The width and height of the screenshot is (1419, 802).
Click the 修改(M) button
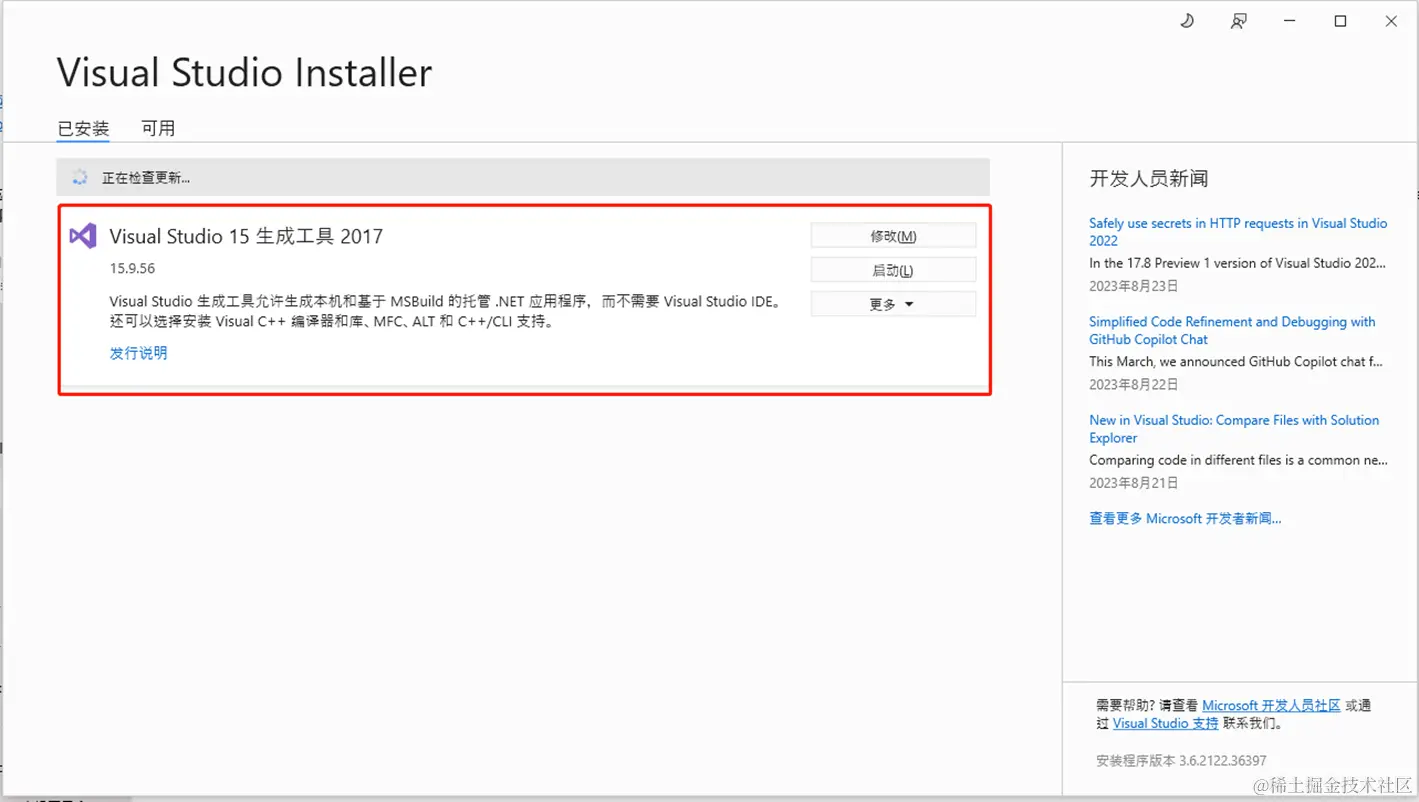(x=893, y=236)
